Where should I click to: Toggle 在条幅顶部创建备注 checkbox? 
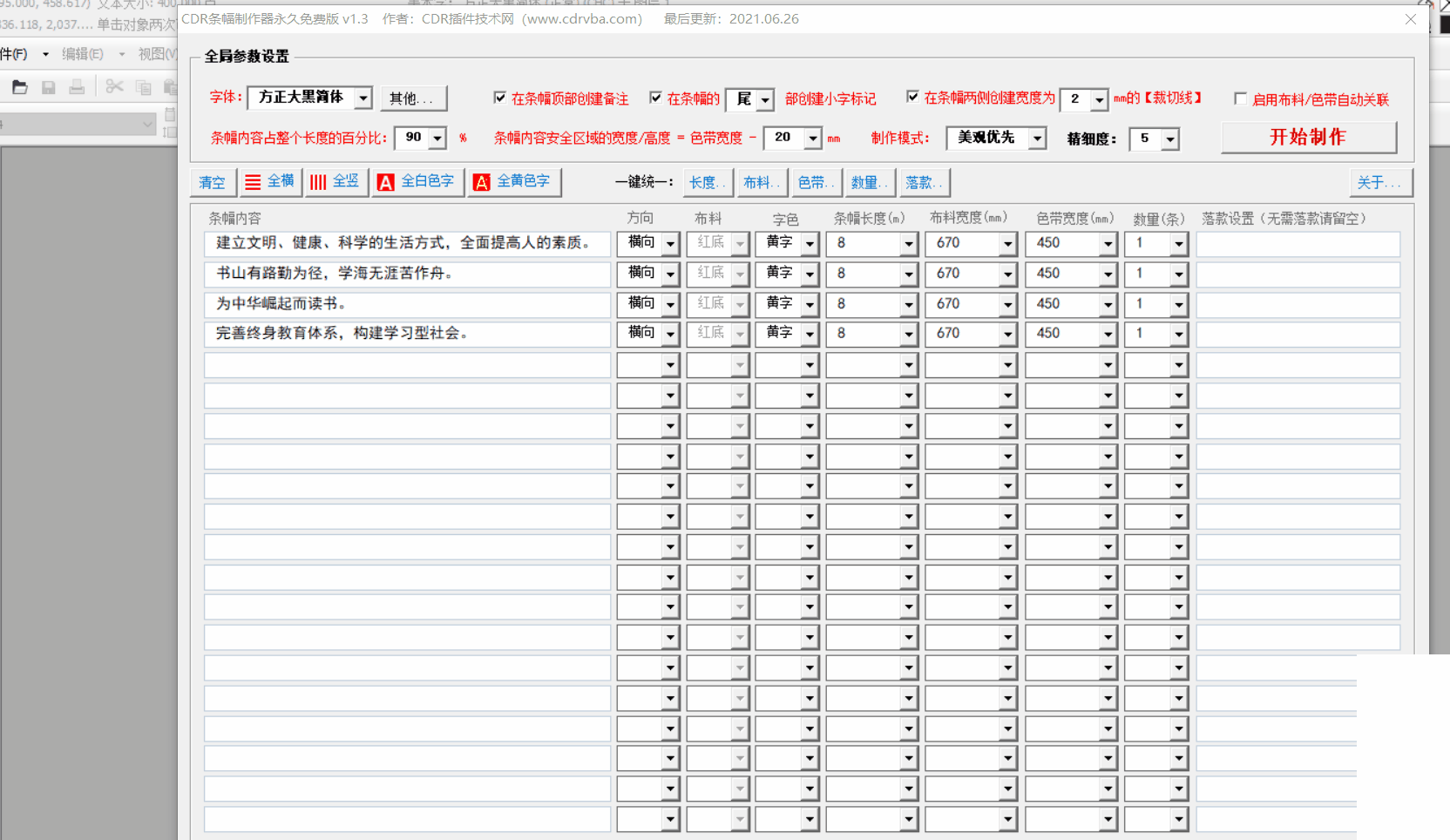[500, 98]
